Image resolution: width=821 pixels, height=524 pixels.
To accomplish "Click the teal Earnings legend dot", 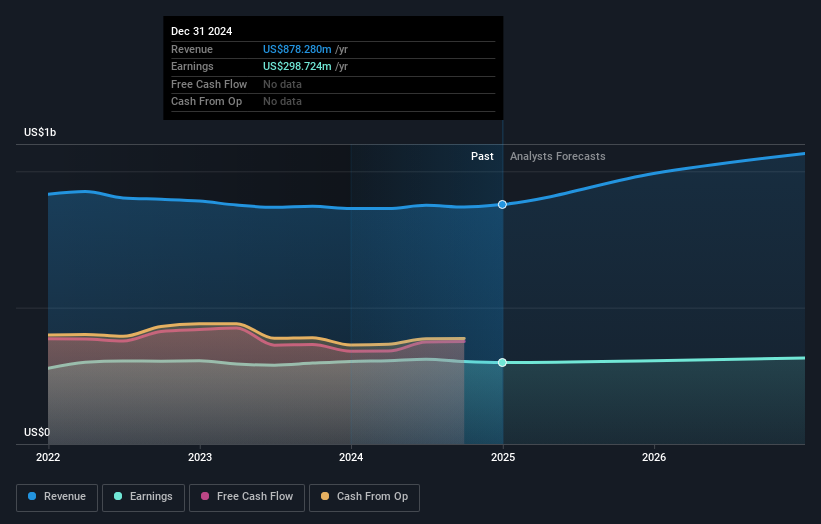I will coord(118,496).
